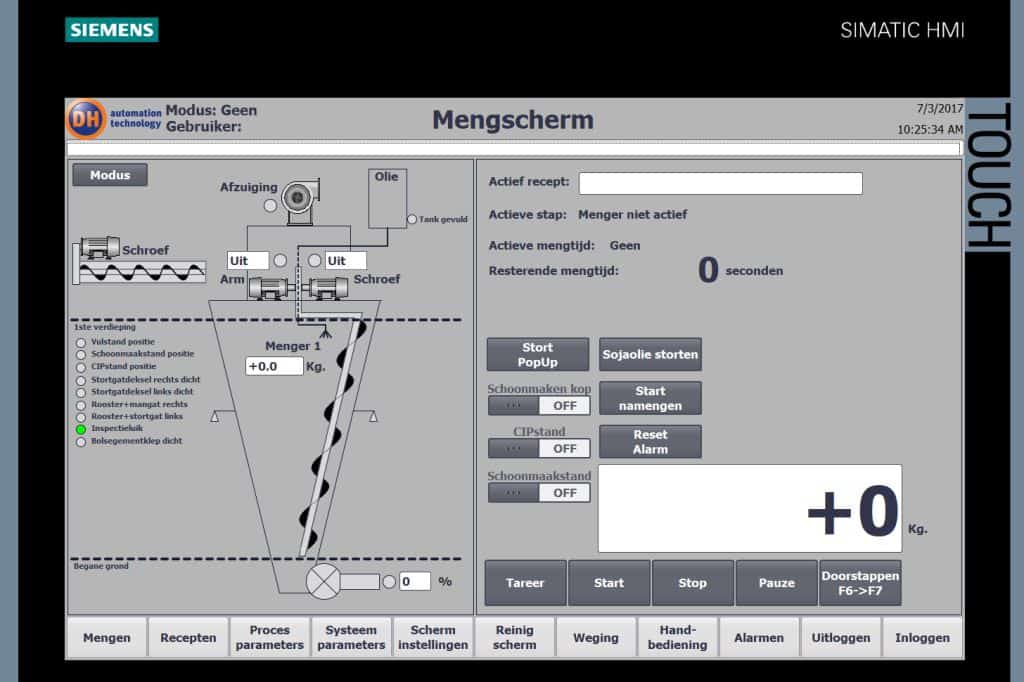The width and height of the screenshot is (1024, 682).
Task: Click the Olie tank graphic
Action: click(x=388, y=195)
